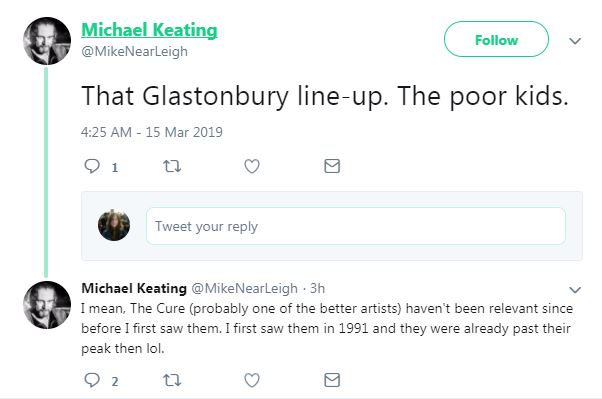Click Michael Keating name in the reply tweet

point(134,288)
